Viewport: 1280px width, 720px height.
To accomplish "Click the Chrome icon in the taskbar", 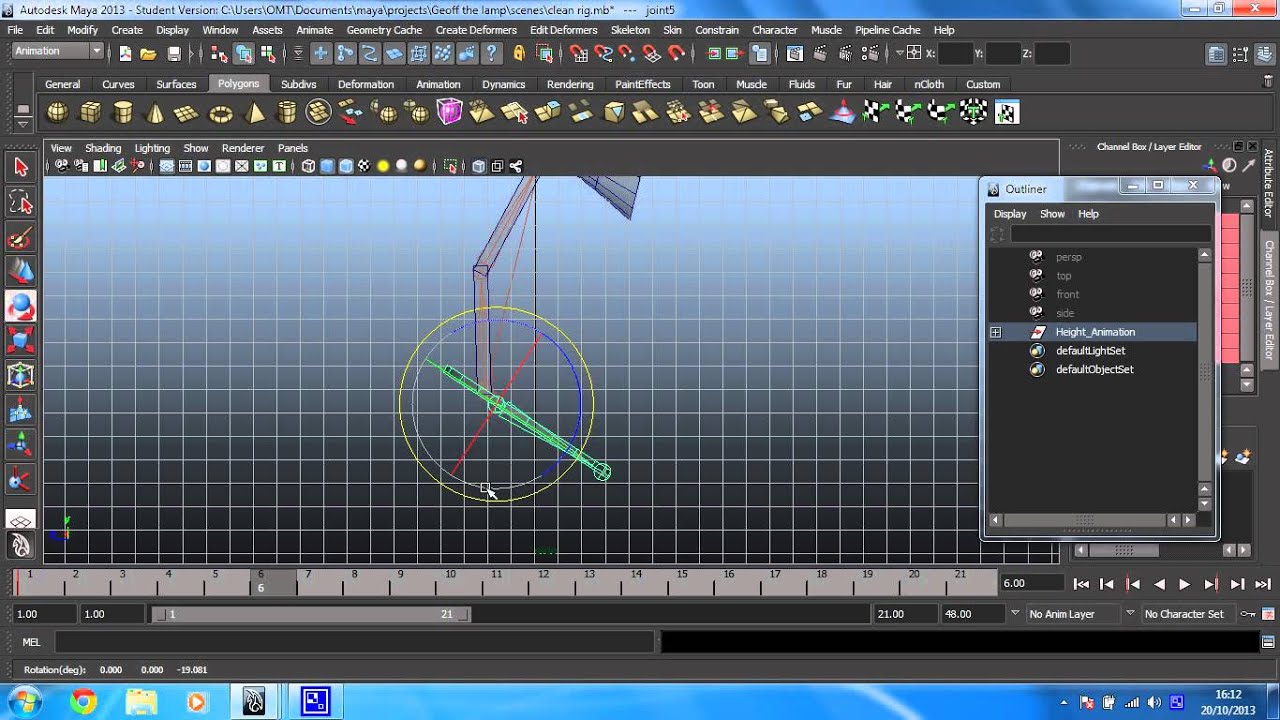I will coord(83,702).
